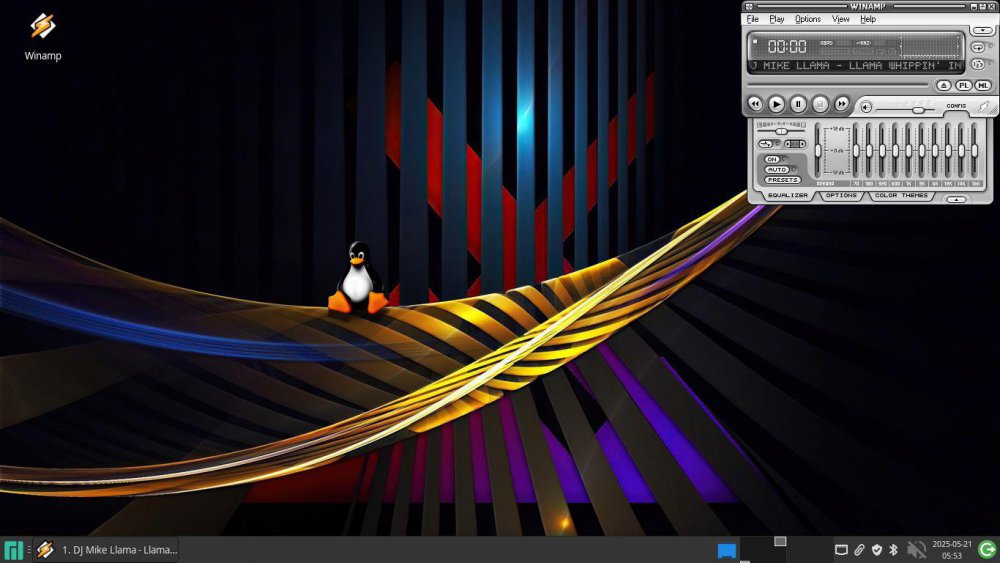This screenshot has height=563, width=1000.
Task: Open the Playlist editor with PL button
Action: click(x=963, y=86)
